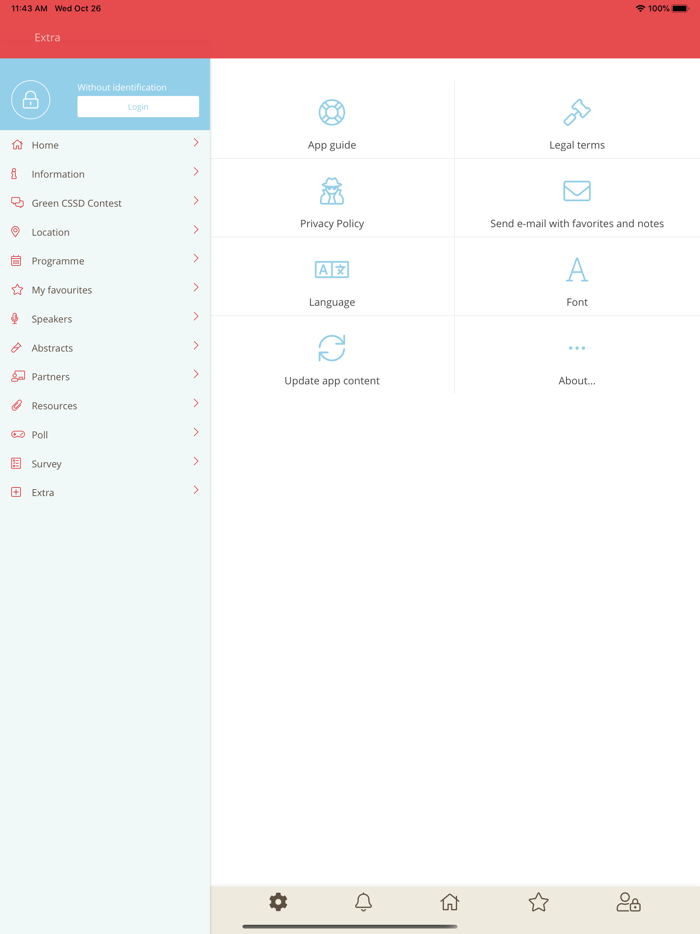Image resolution: width=700 pixels, height=934 pixels.
Task: Tap the Legal terms gavel icon
Action: (577, 112)
